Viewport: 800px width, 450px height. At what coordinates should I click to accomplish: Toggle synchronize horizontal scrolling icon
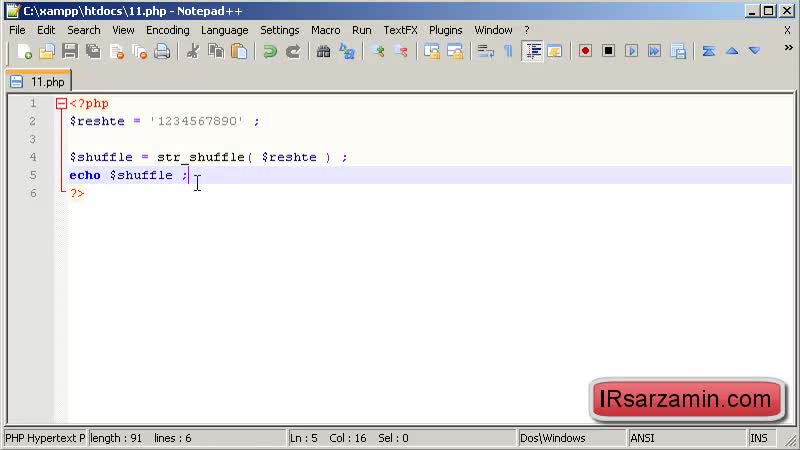[455, 52]
